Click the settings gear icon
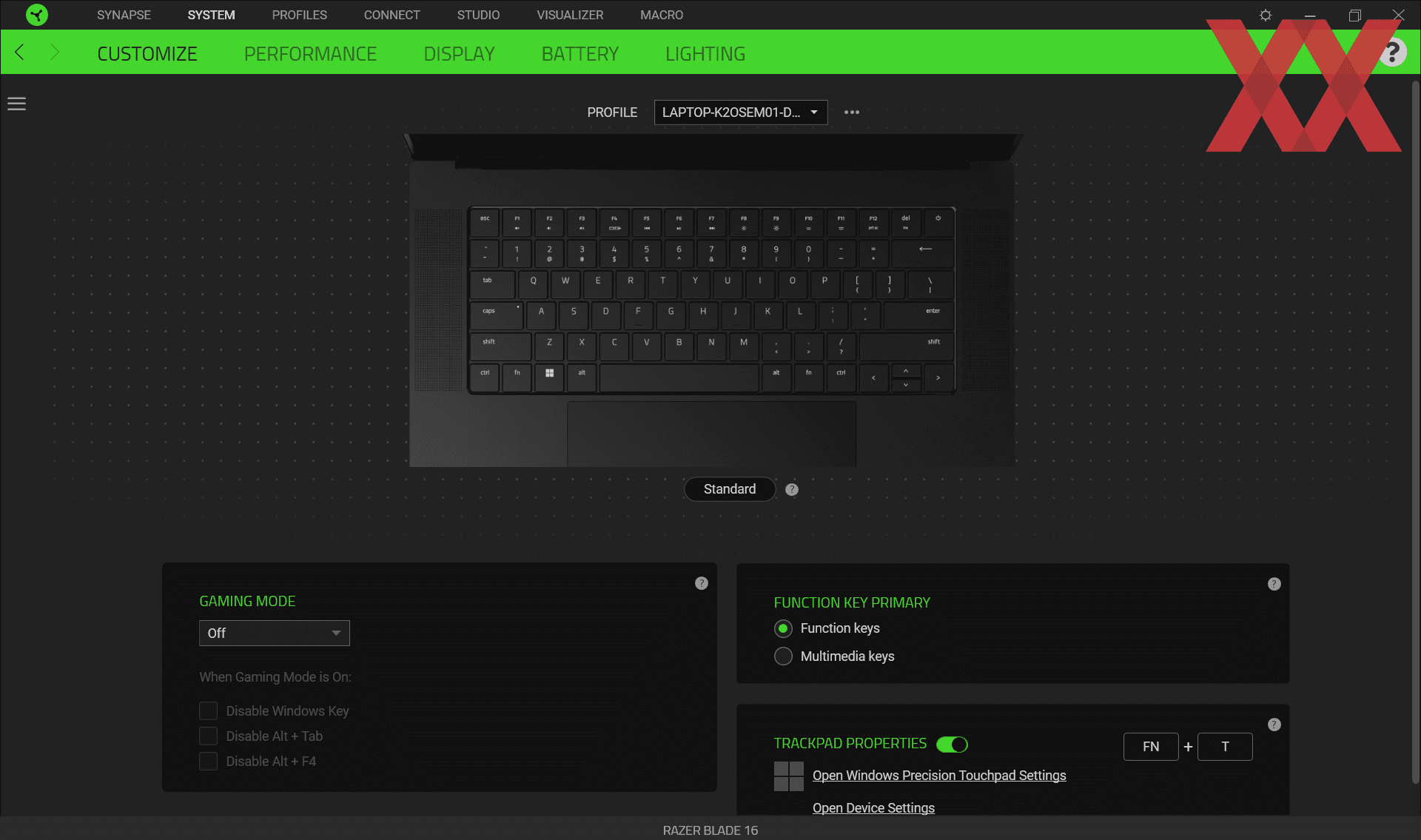The height and width of the screenshot is (840, 1421). 1266,15
